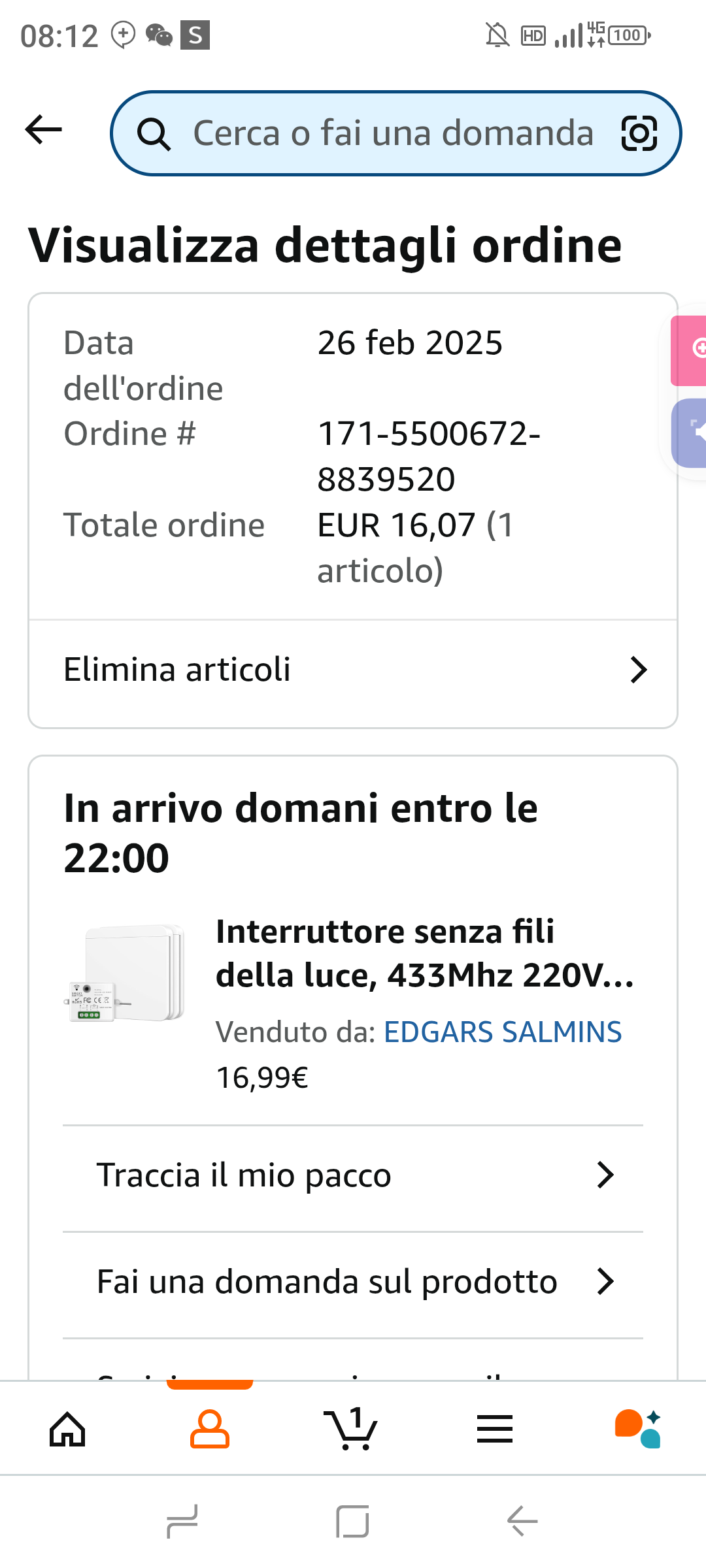The width and height of the screenshot is (706, 1568).
Task: Tap the order number 171-5500672-8839520
Action: [x=428, y=456]
